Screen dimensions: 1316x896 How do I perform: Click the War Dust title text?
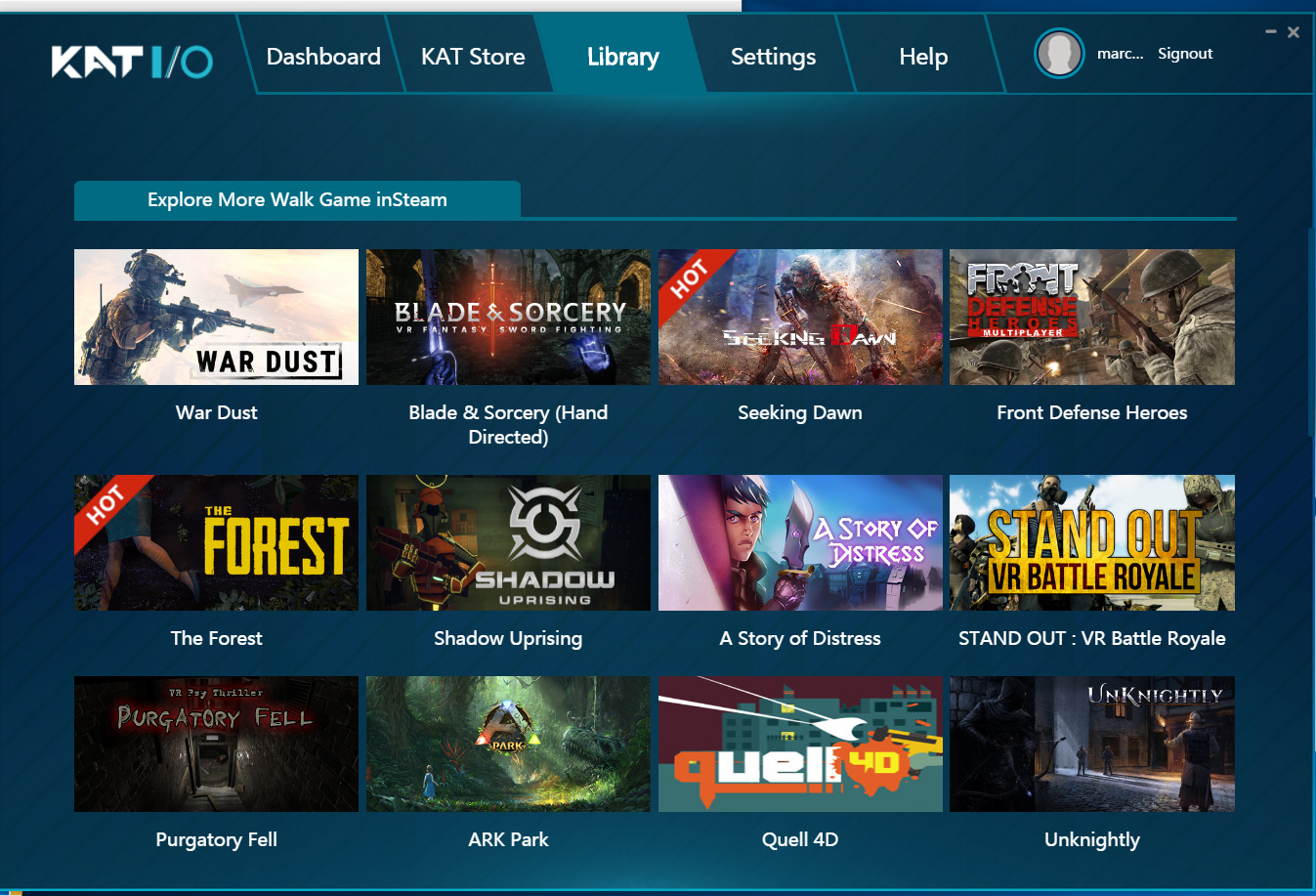216,412
